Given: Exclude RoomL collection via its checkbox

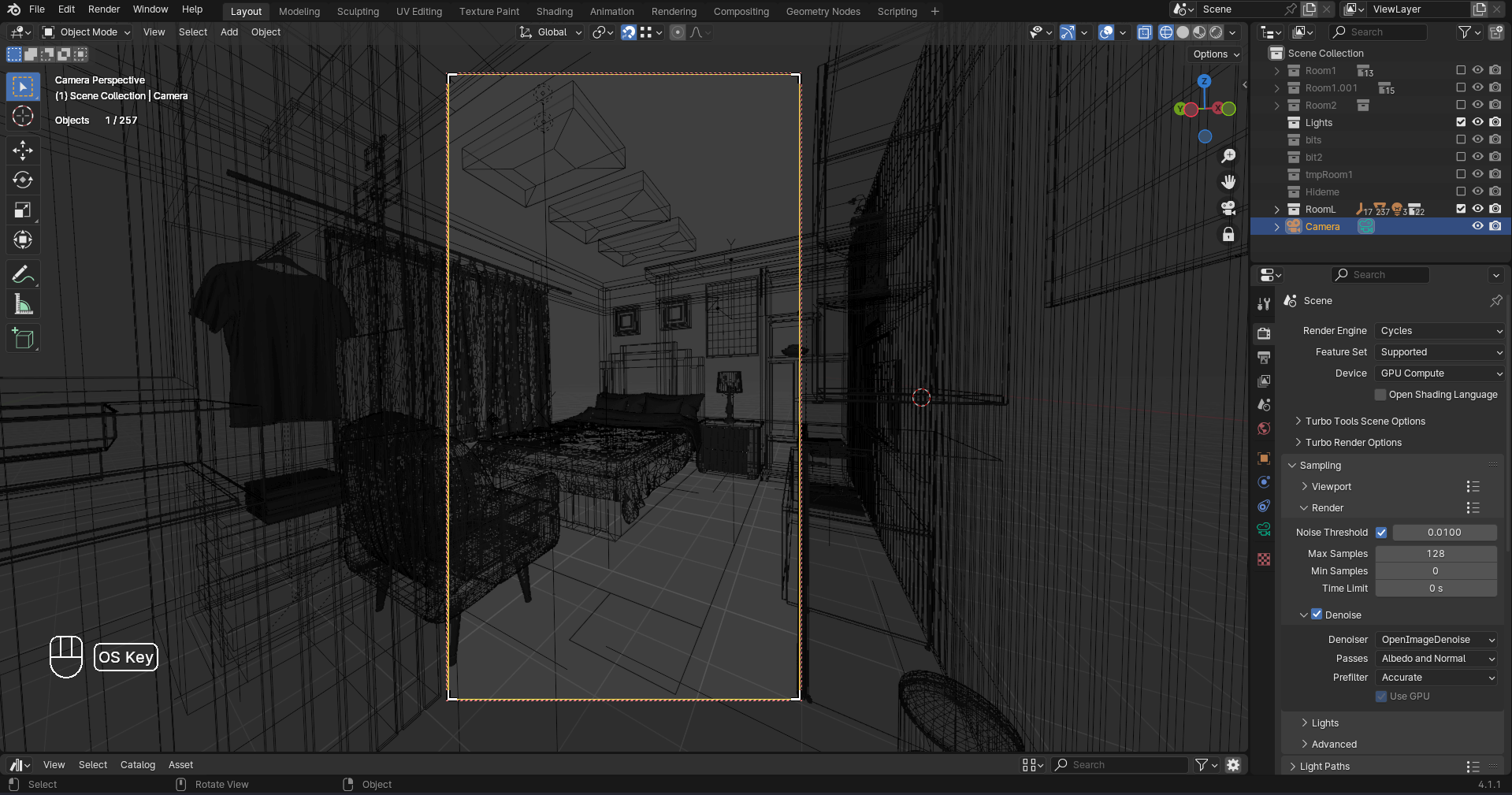Looking at the screenshot, I should pyautogui.click(x=1461, y=209).
